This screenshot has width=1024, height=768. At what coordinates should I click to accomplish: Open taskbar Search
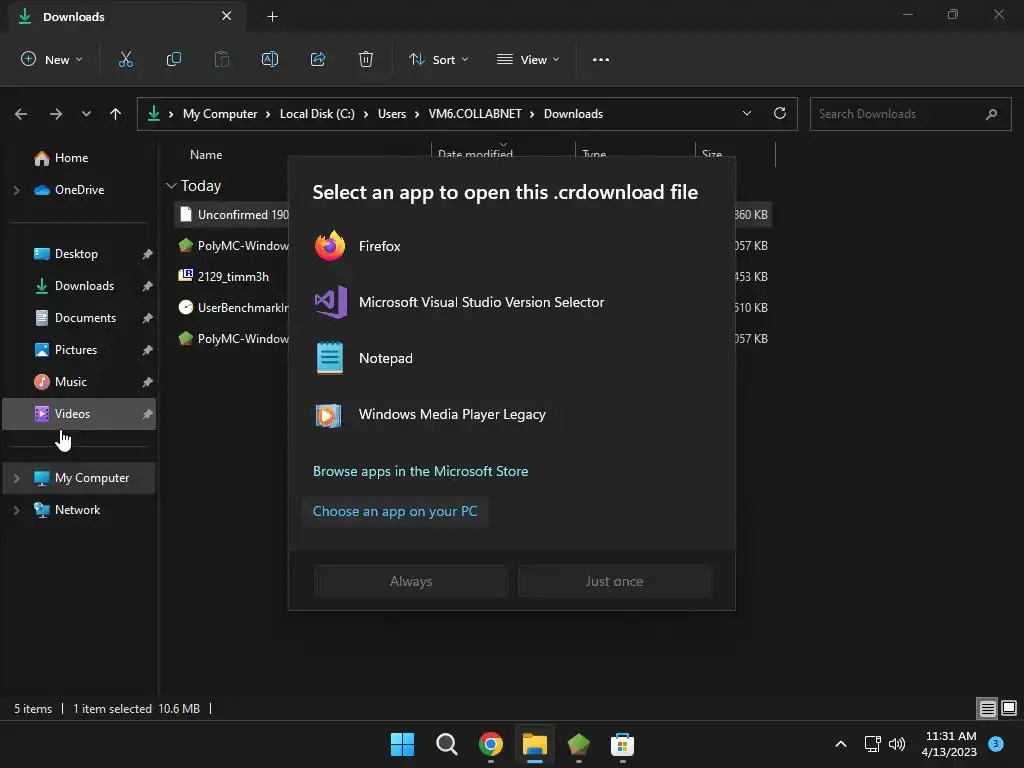pos(447,744)
